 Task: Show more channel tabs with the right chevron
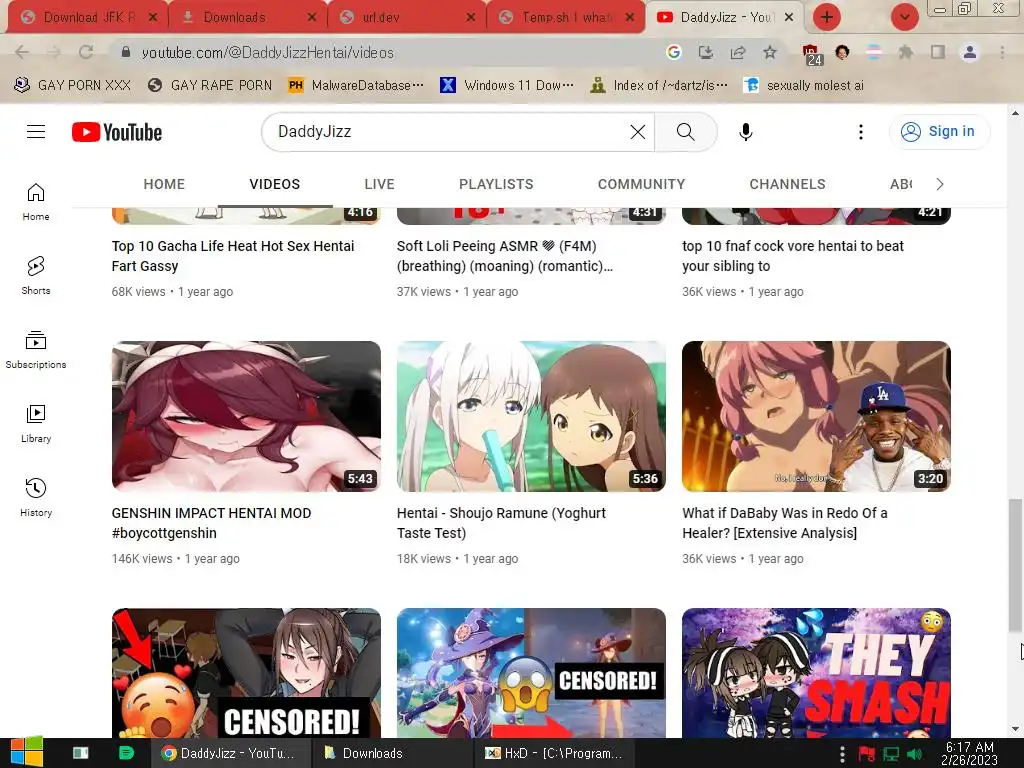click(940, 184)
